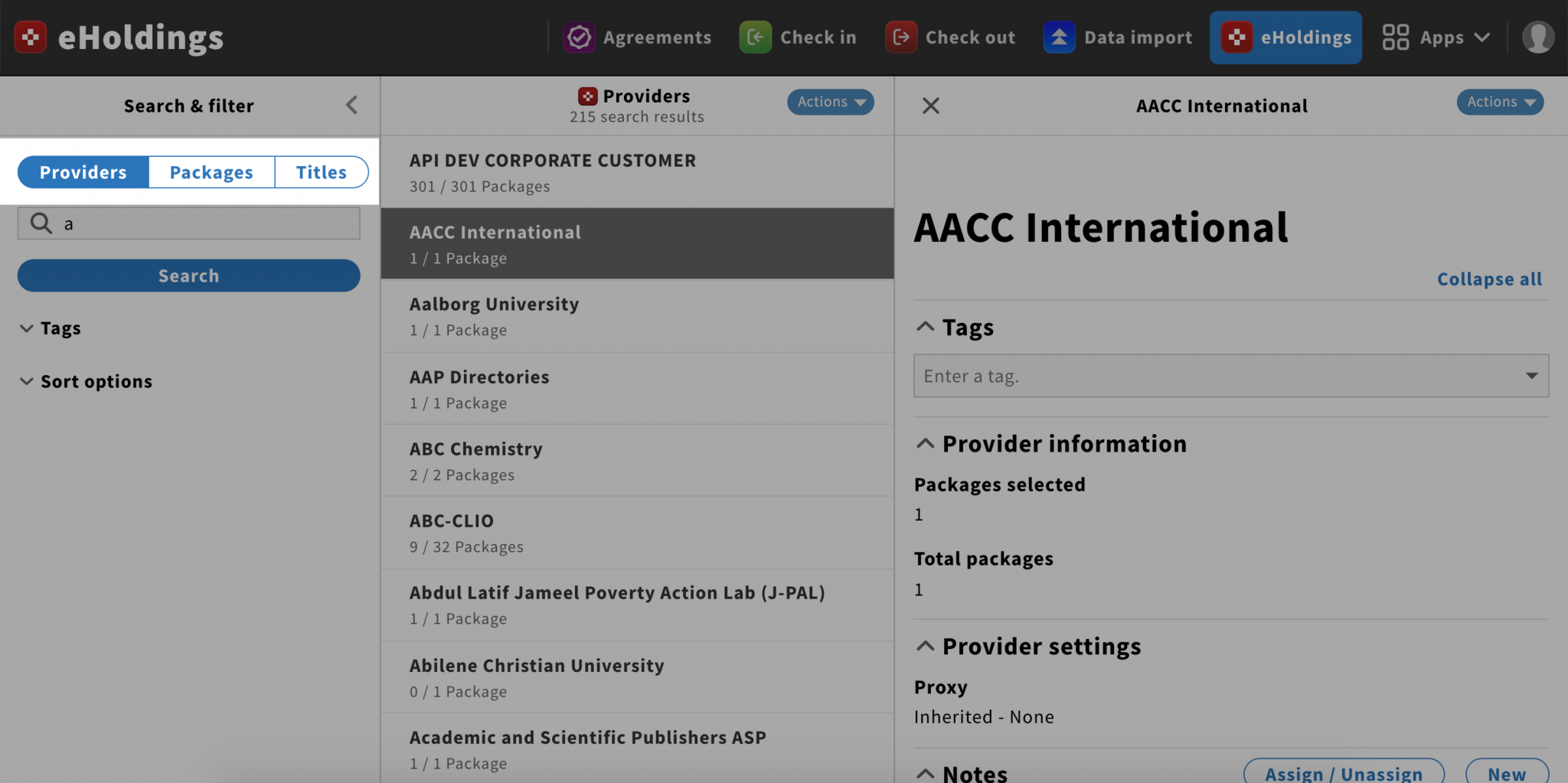The height and width of the screenshot is (783, 1568).
Task: Select the Providers search type
Action: pos(83,172)
